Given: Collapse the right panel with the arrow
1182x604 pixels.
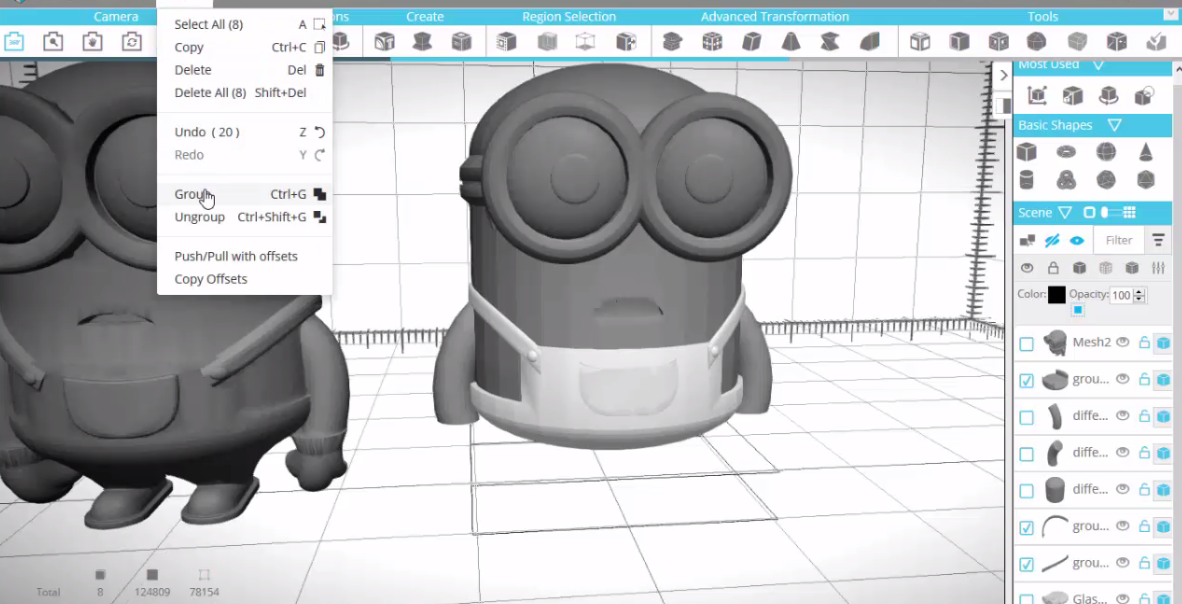Looking at the screenshot, I should click(x=1003, y=75).
